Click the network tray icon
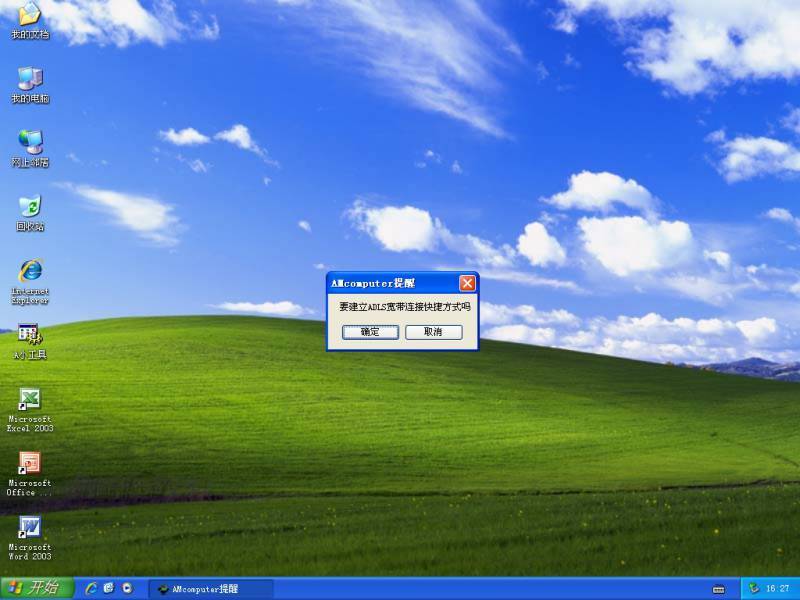Viewport: 800px width, 600px height. click(x=754, y=588)
